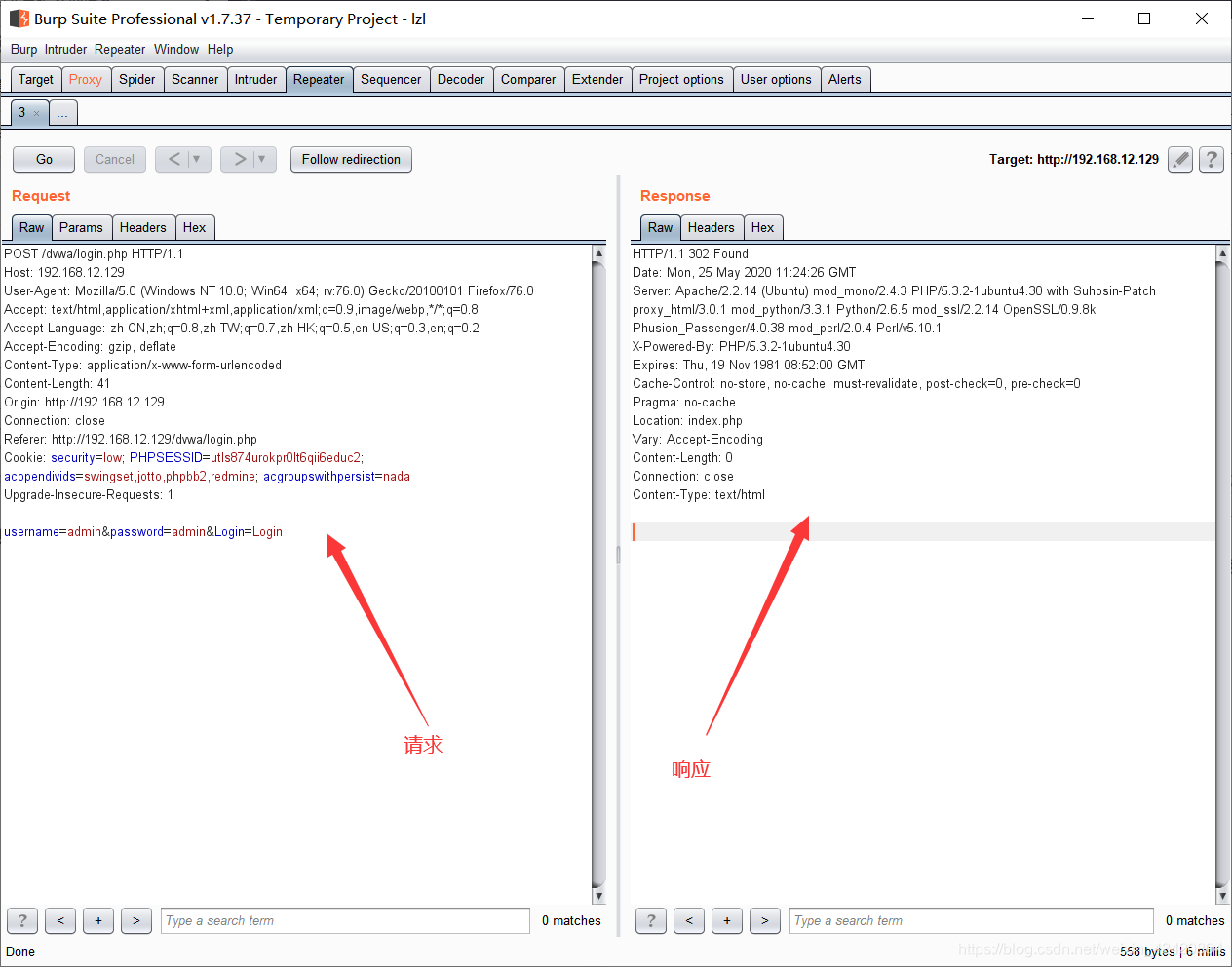Click the Burp Suite logo icon
This screenshot has width=1232, height=967.
[19, 19]
